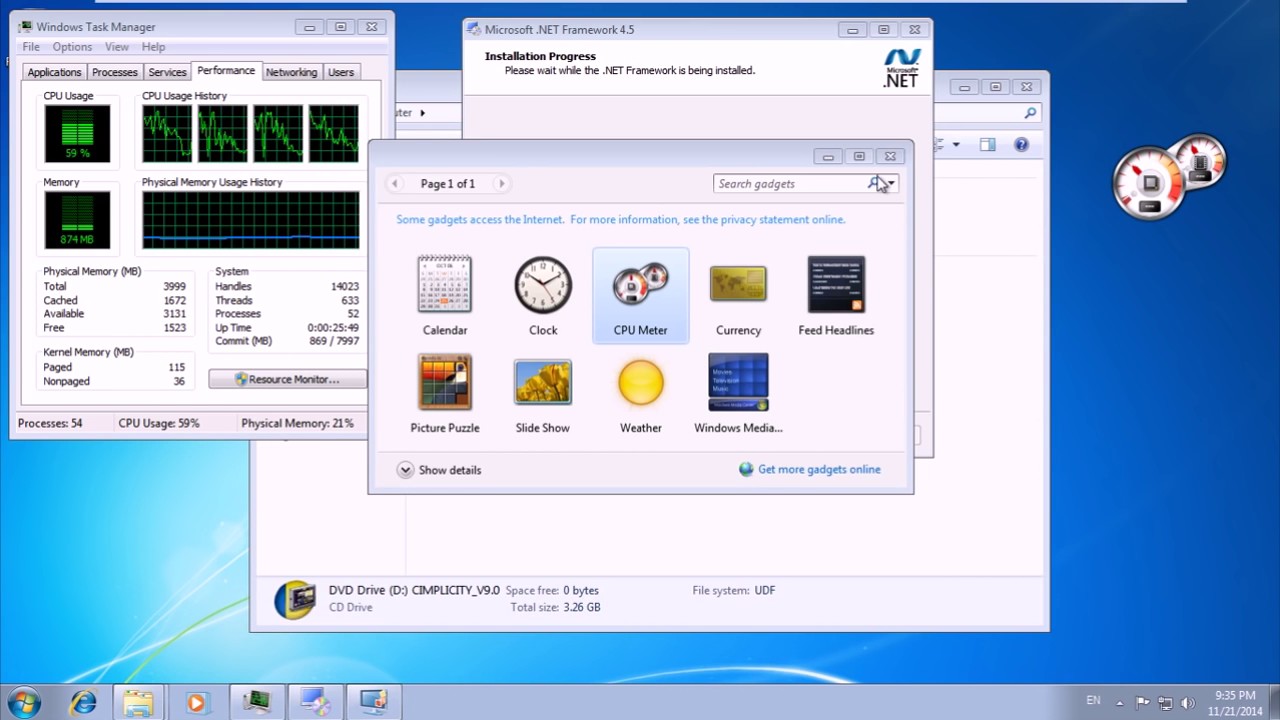Expand Show details in the gadget gallery
Viewport: 1280px width, 720px height.
coord(439,470)
